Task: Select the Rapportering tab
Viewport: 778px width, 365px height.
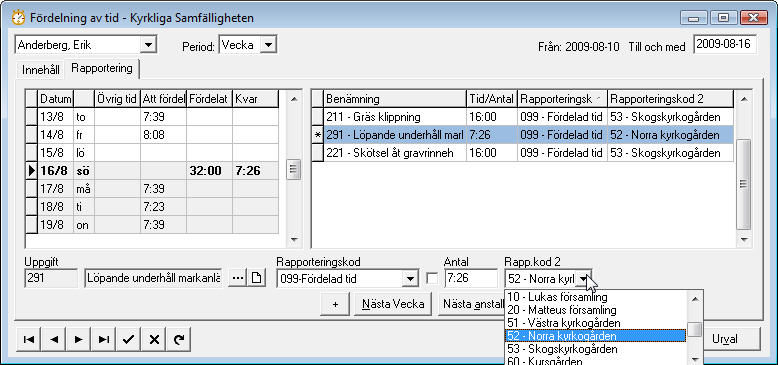Action: pyautogui.click(x=102, y=68)
